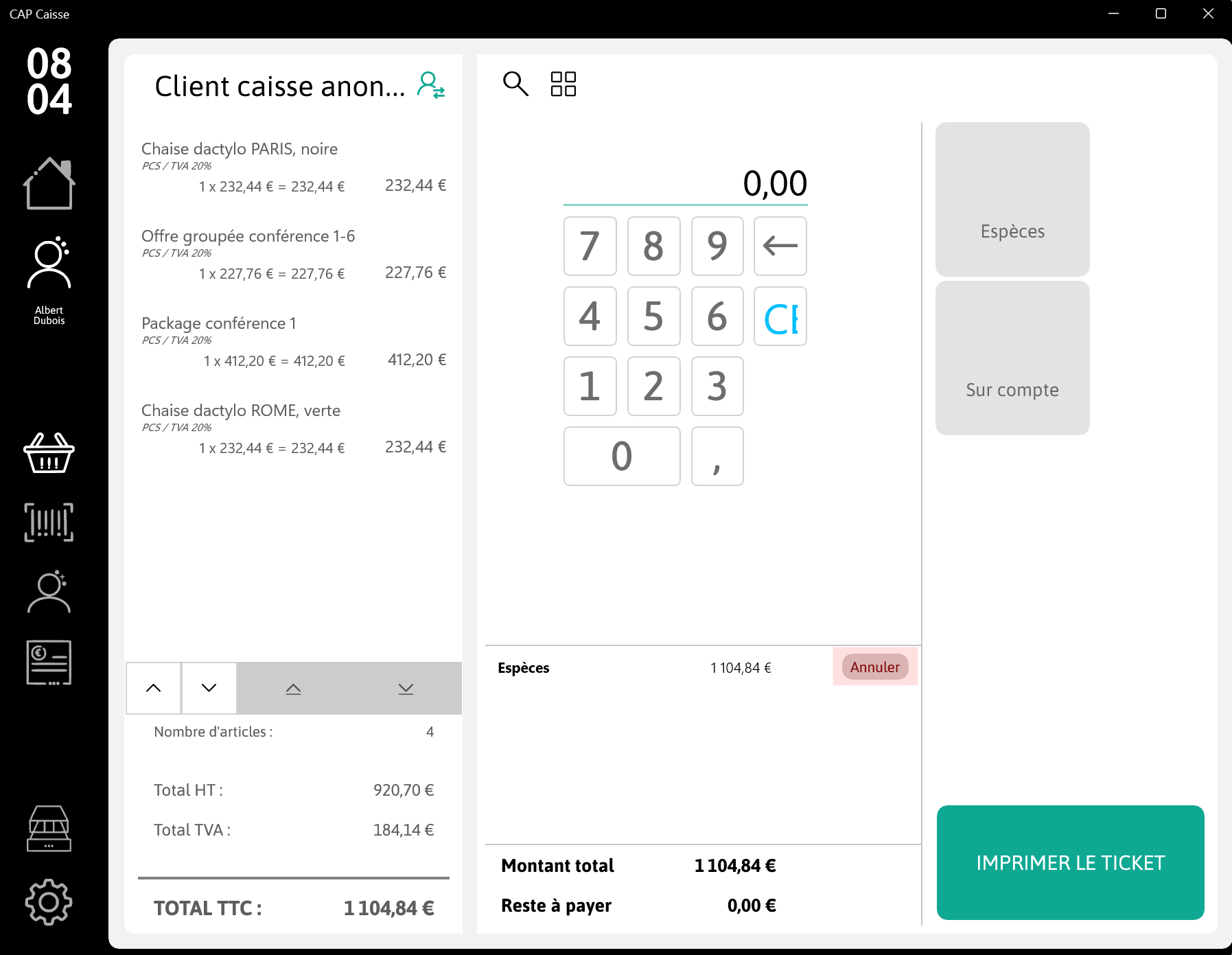Click the backspace arrow key on keypad
This screenshot has height=955, width=1232.
[780, 246]
